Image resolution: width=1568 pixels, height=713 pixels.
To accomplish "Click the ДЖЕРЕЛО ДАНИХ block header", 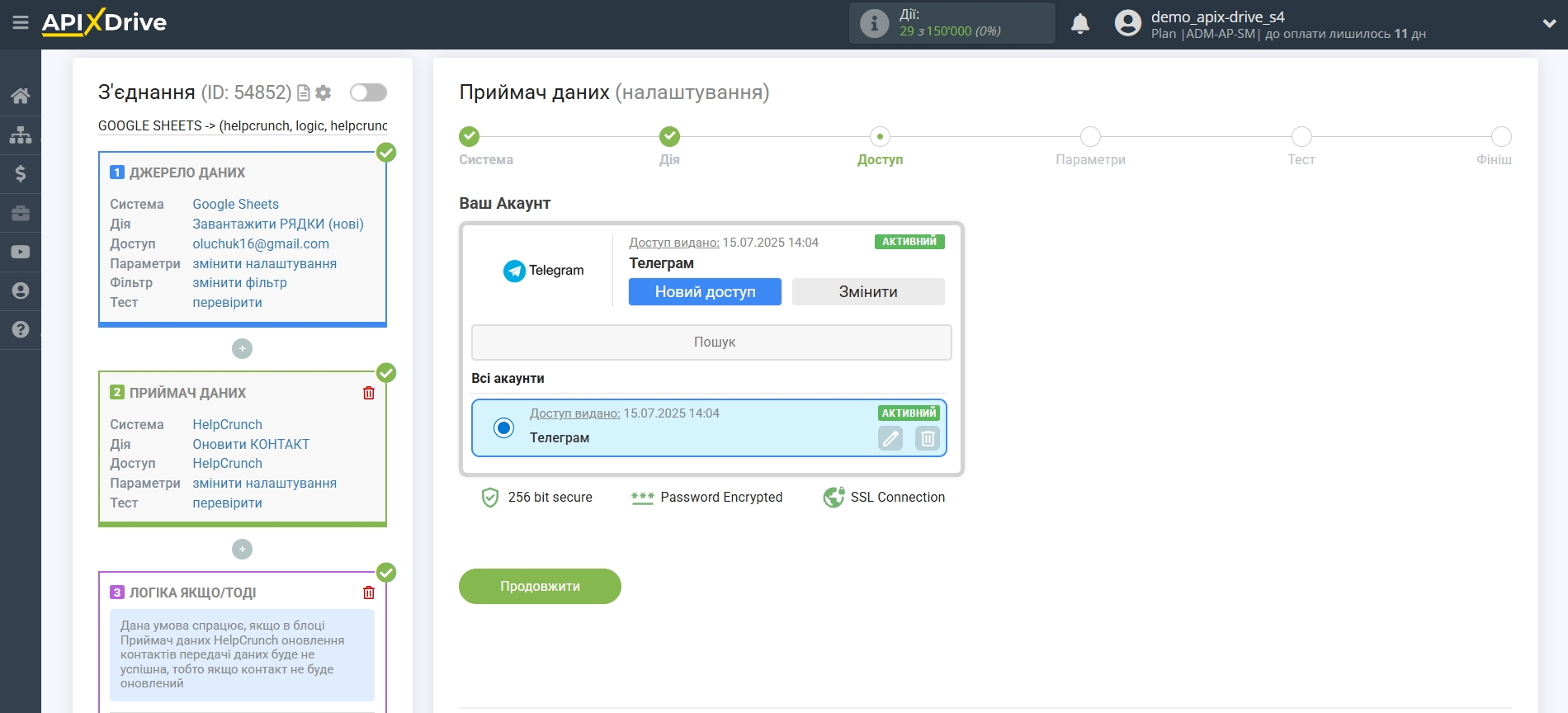I will click(x=187, y=172).
